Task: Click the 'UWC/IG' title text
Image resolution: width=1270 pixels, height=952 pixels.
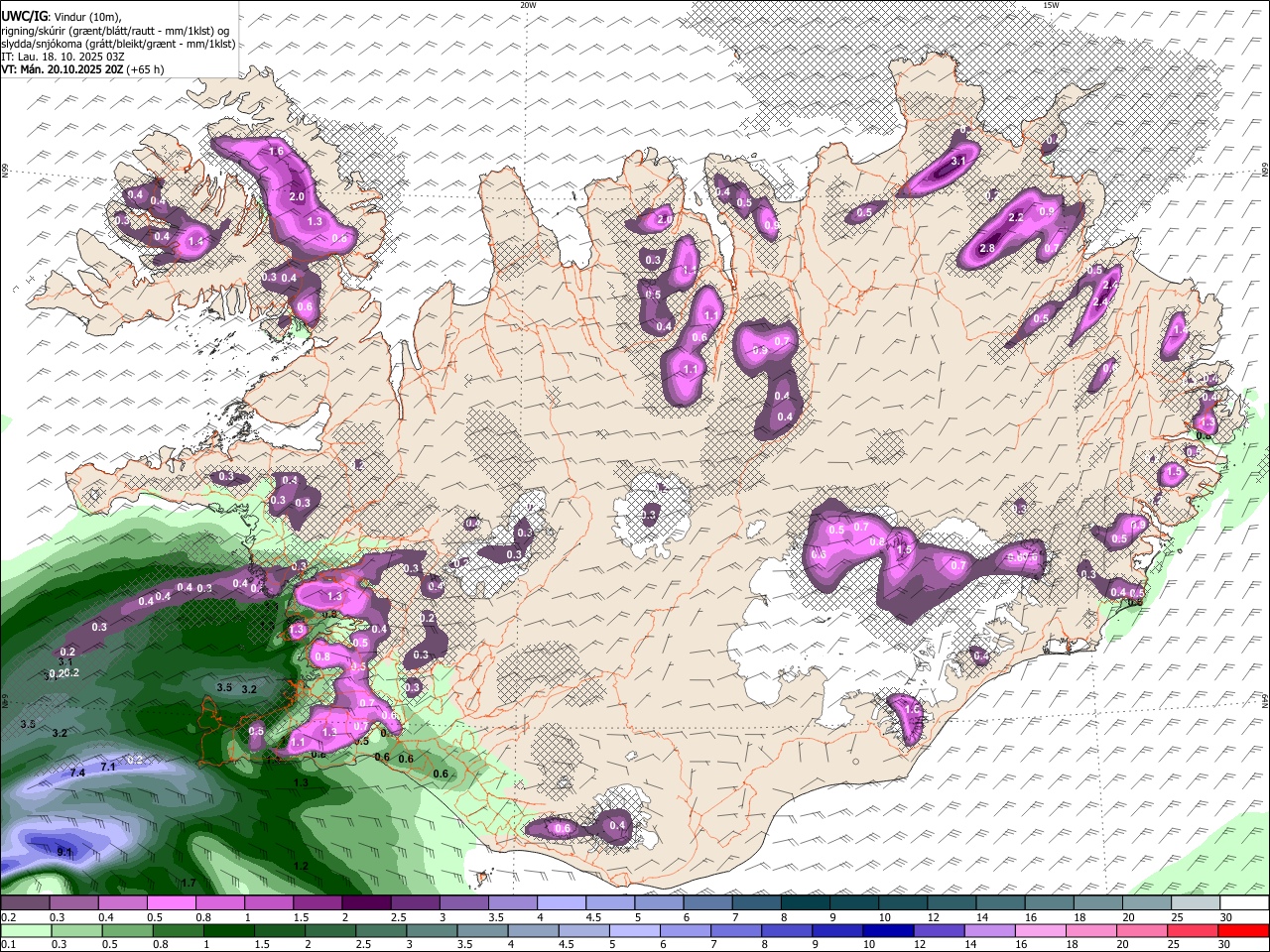Action: (x=24, y=16)
